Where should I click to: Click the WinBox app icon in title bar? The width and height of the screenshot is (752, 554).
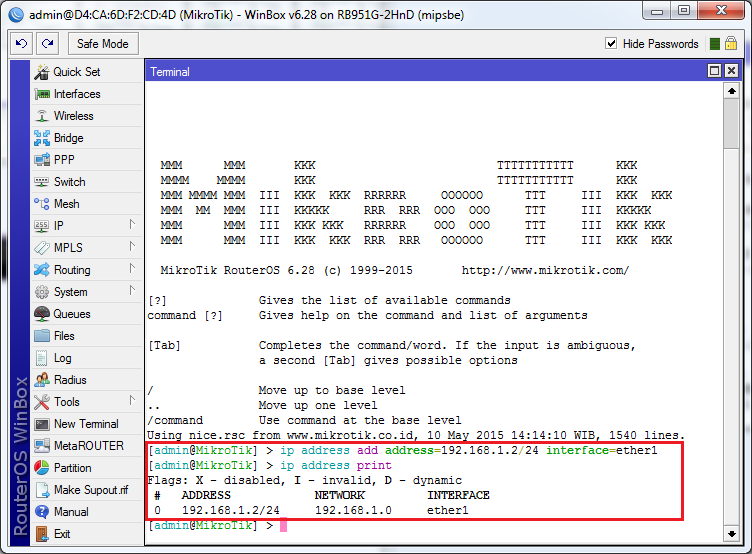pos(16,14)
